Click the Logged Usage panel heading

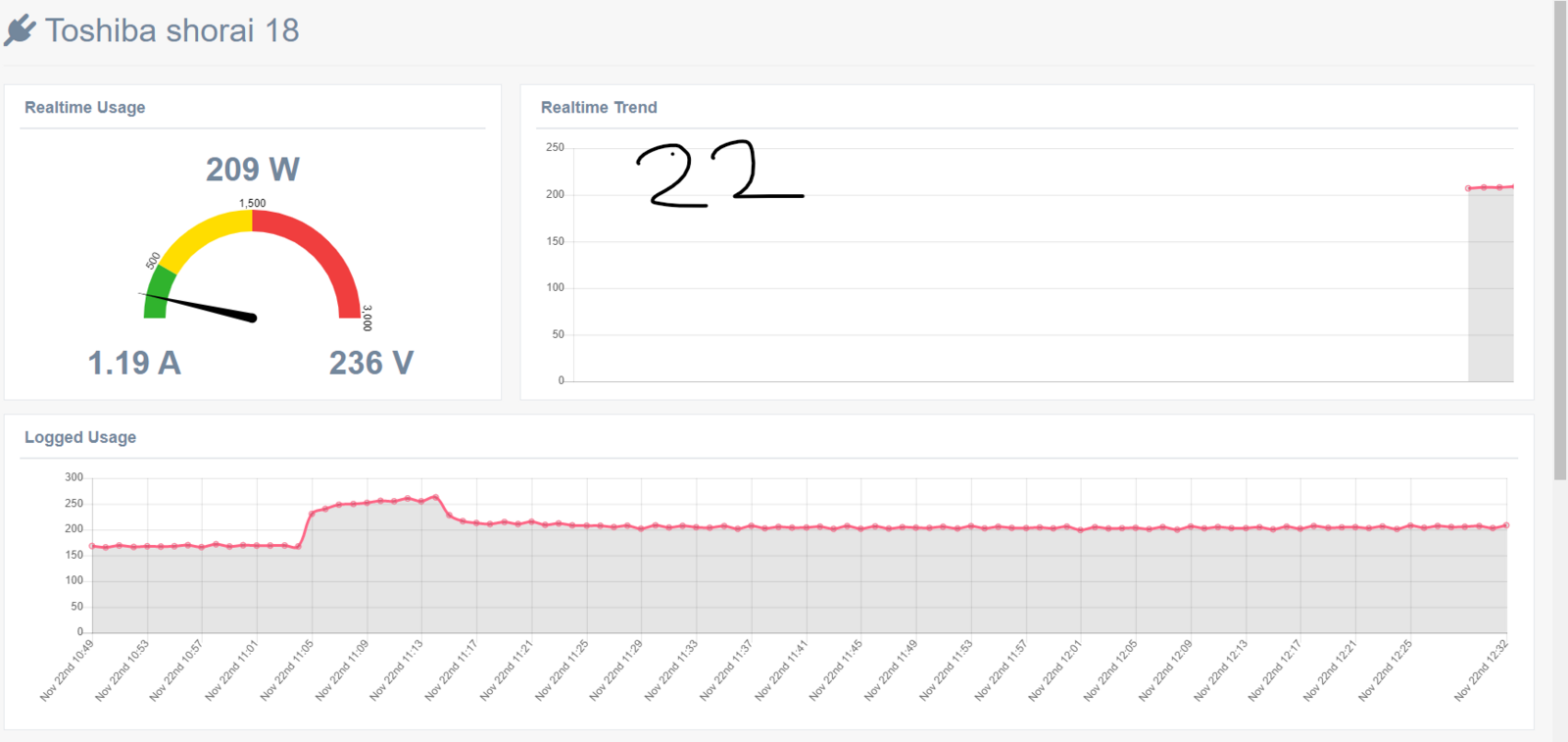[x=80, y=437]
